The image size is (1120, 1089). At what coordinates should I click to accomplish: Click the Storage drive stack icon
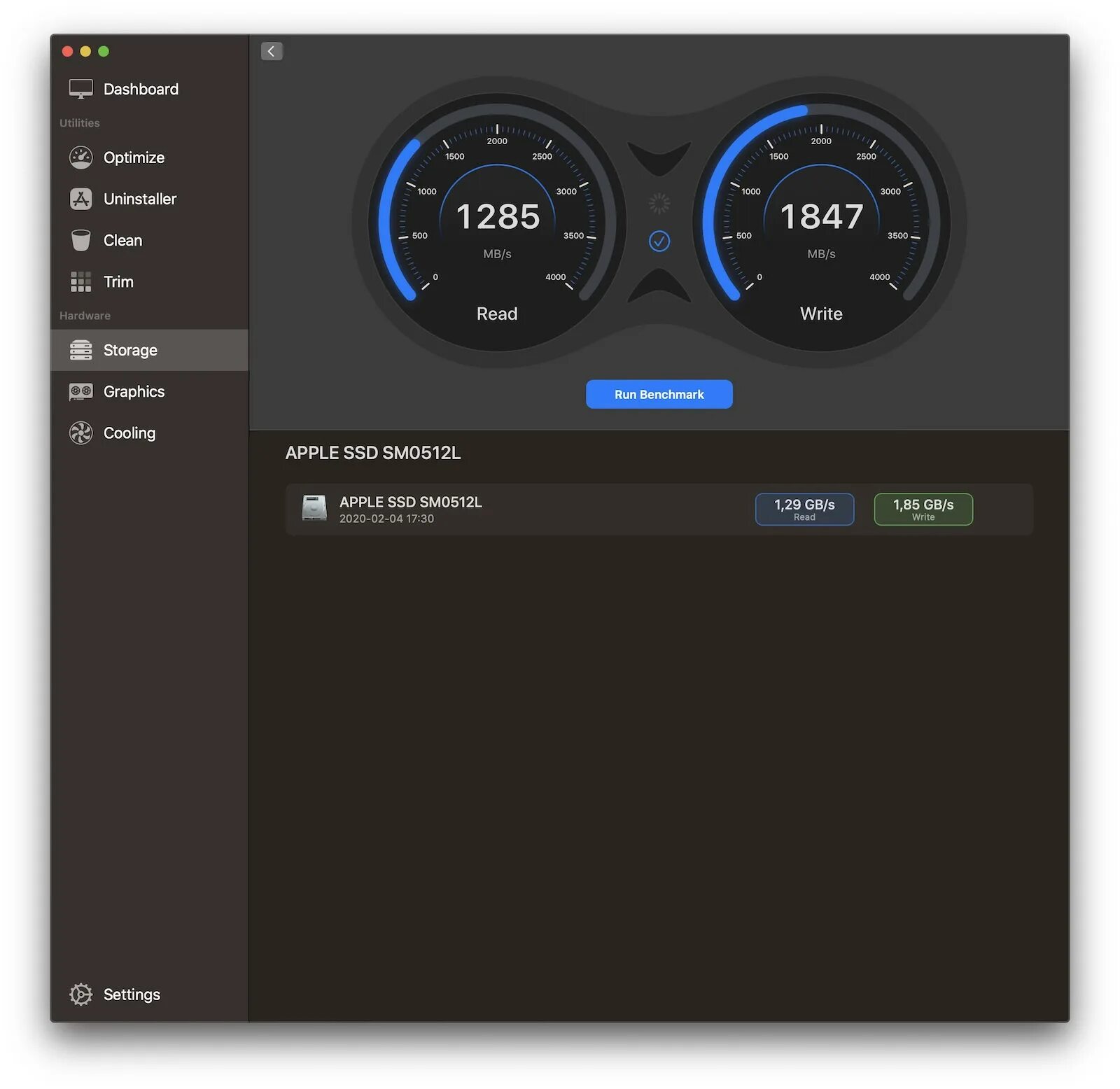coord(80,350)
